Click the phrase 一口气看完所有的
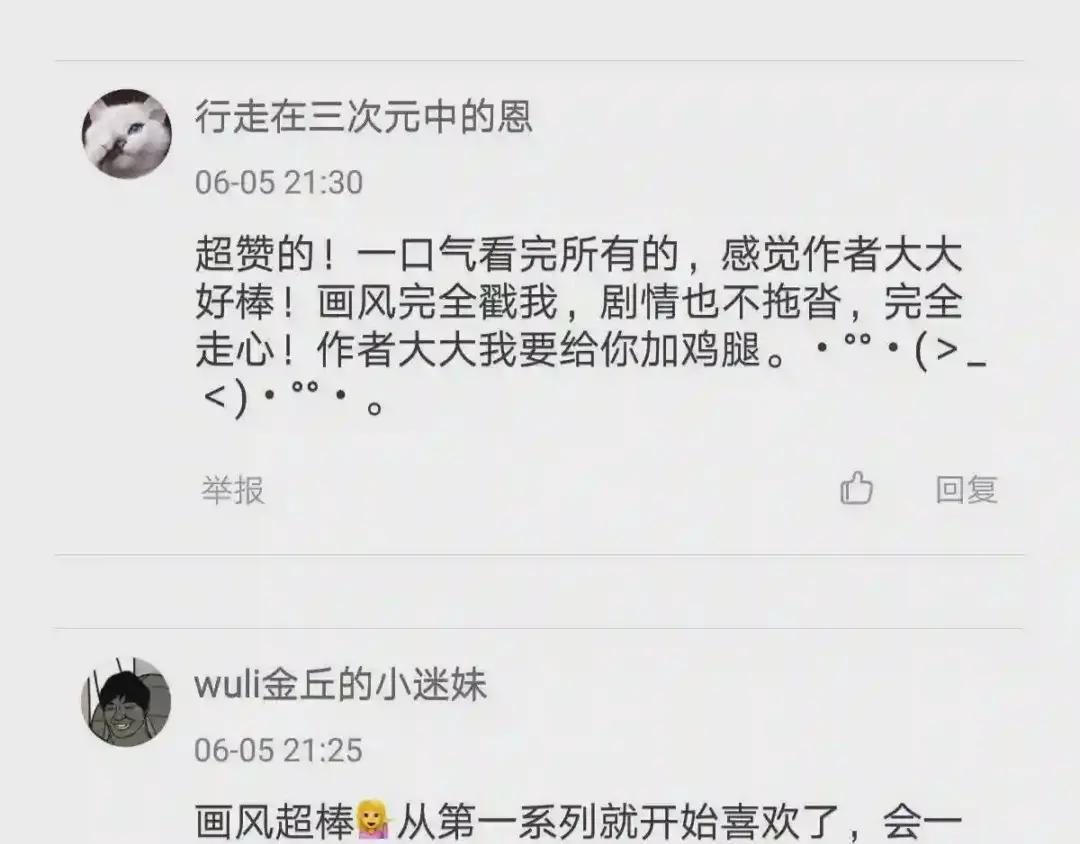This screenshot has width=1080, height=844. (518, 254)
